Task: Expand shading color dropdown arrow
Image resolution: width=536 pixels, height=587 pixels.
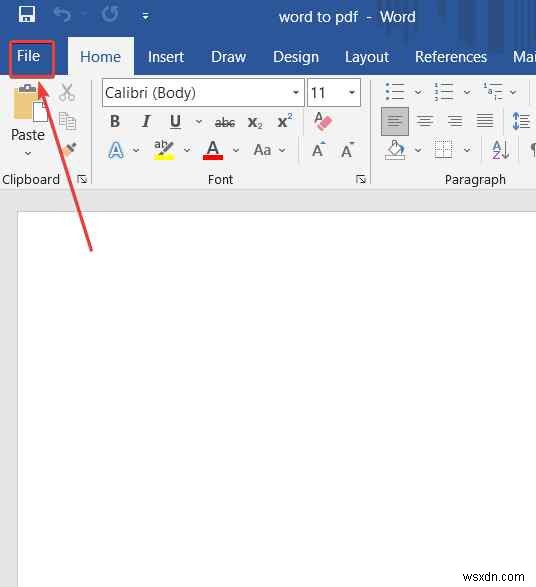Action: point(418,150)
